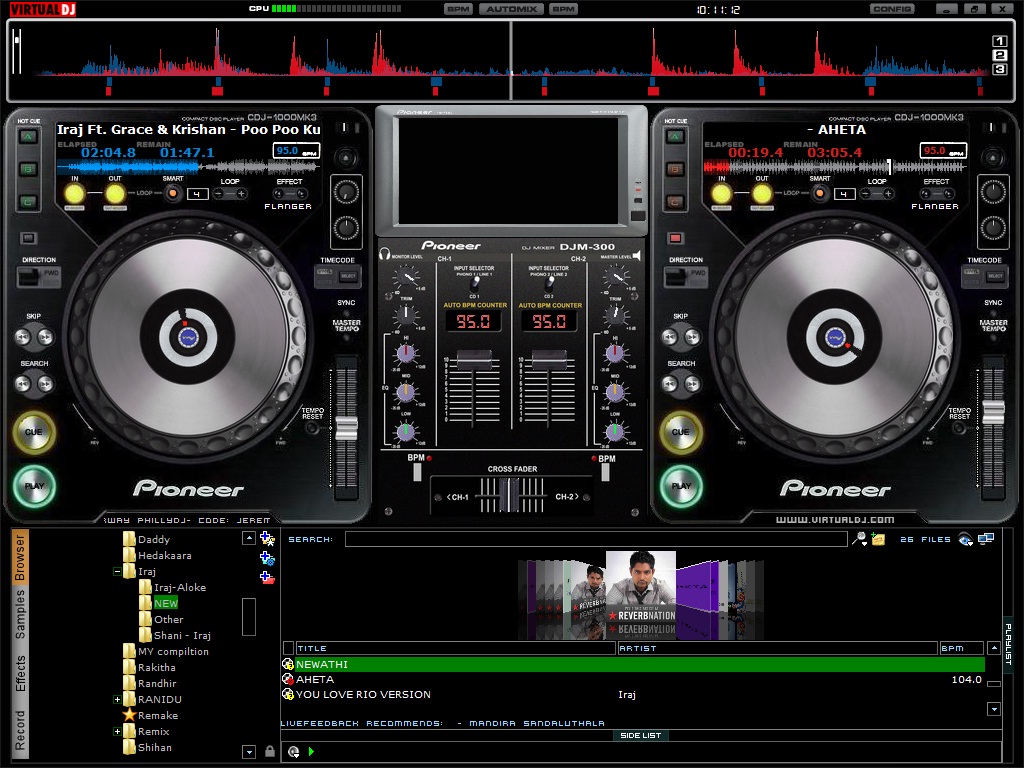Click hot cue C on right deck
Viewport: 1024px width, 768px height.
(x=675, y=202)
